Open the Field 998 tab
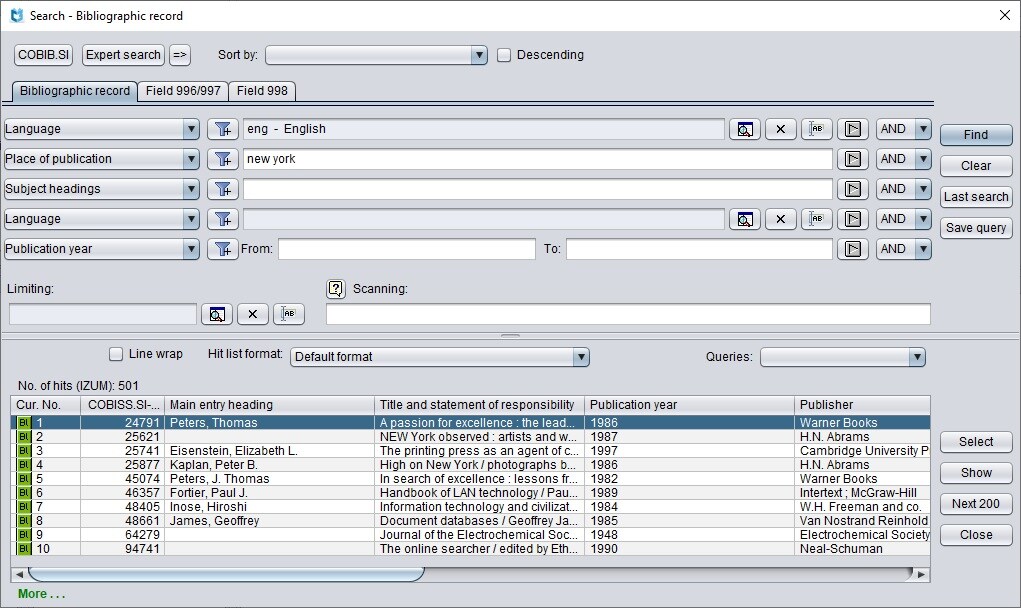This screenshot has height=608, width=1021. click(262, 91)
